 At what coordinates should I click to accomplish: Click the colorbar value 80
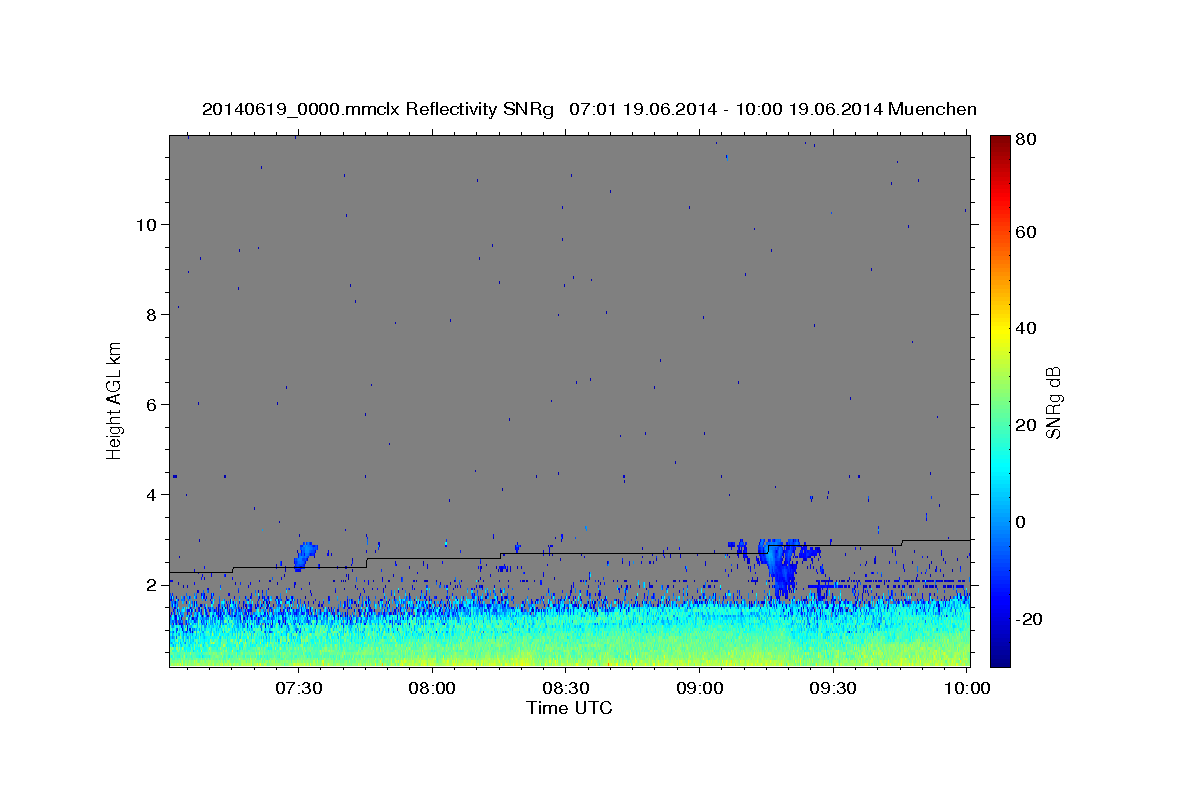[1025, 140]
